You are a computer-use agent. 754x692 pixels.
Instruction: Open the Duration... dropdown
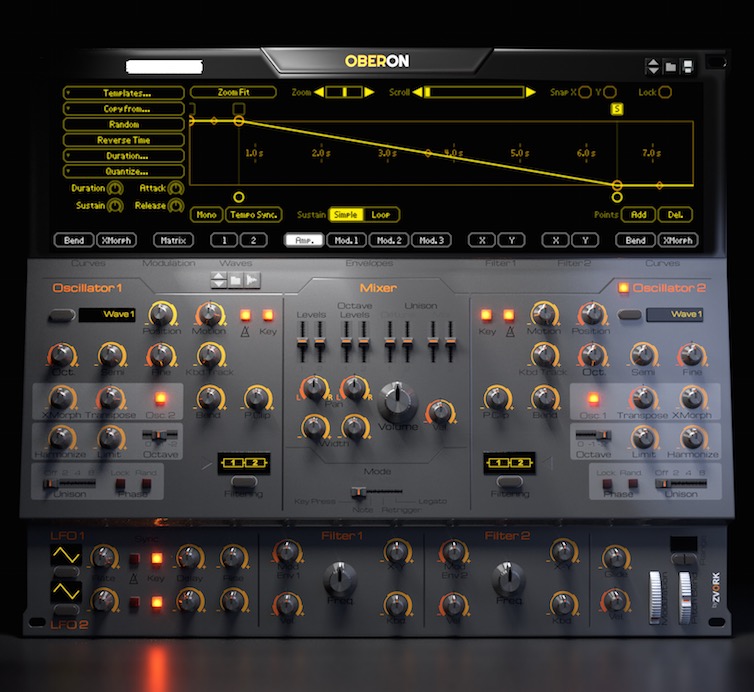(124, 156)
